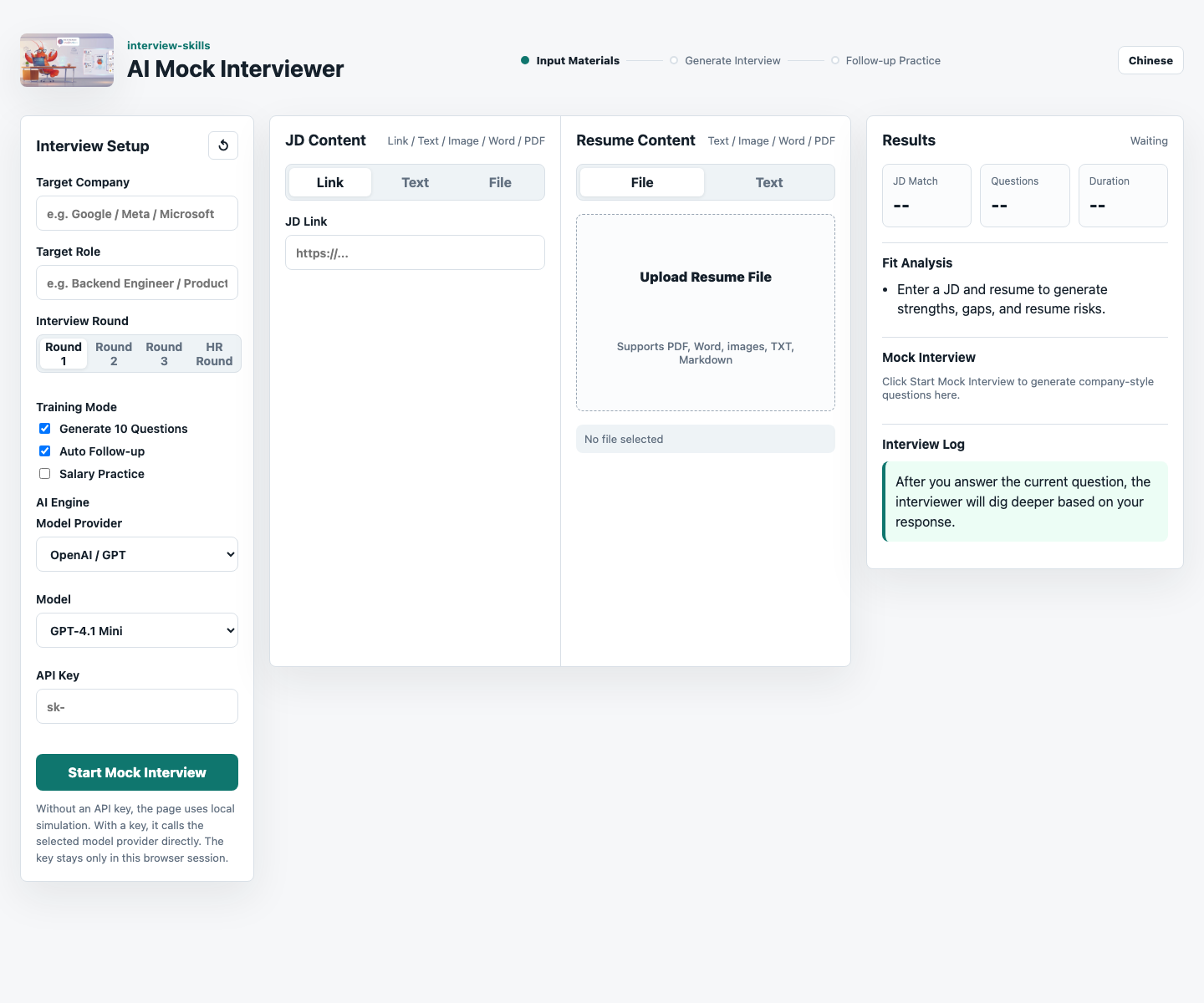Screen dimensions: 1204x1003
Task: Click into the API Key field
Action: tap(137, 706)
